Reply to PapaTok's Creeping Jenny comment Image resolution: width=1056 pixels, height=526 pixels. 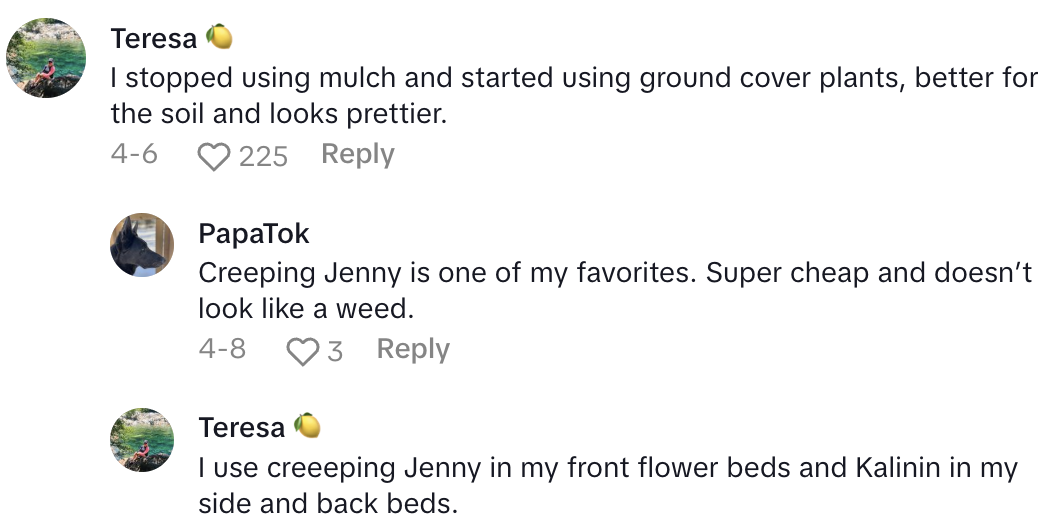[412, 350]
